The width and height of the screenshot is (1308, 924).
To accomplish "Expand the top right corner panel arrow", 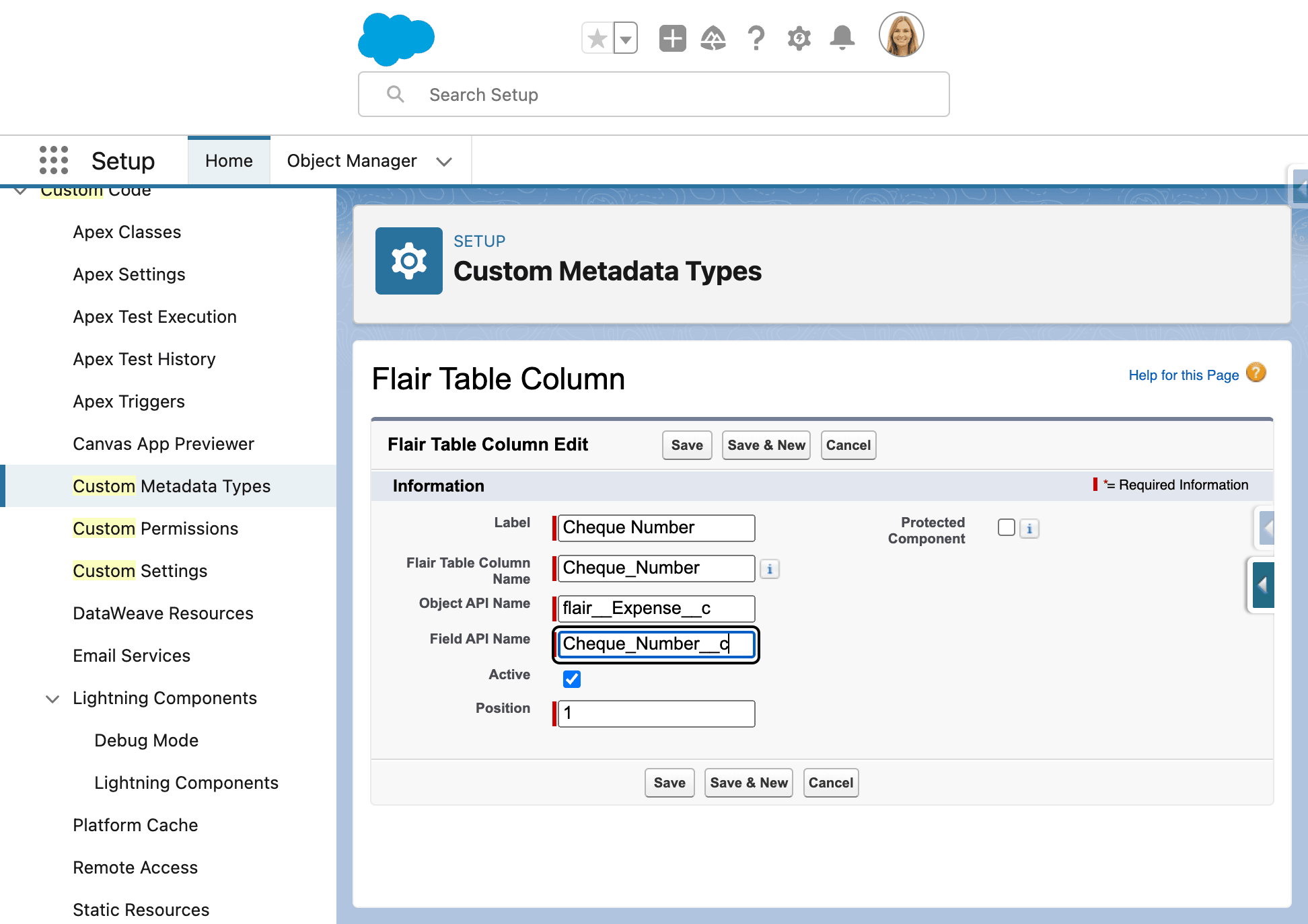I will [1301, 186].
